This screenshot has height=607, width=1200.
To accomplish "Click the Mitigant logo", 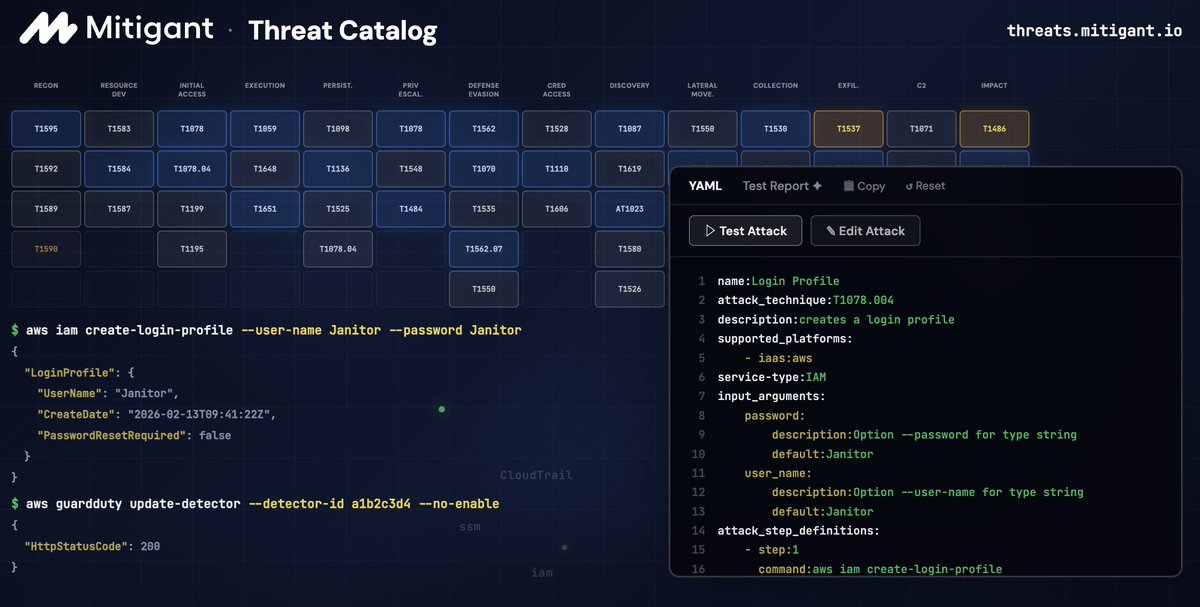I will pos(116,28).
